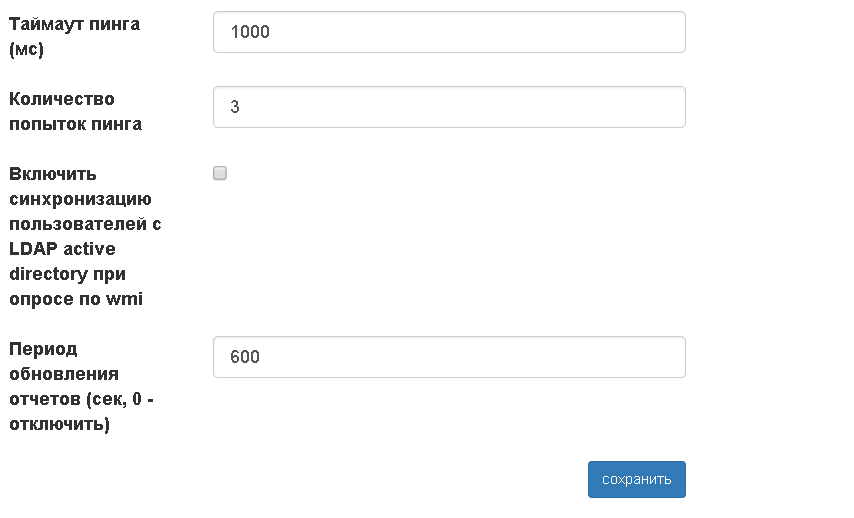The image size is (854, 518).
Task: Click the report refresh period field
Action: 449,357
